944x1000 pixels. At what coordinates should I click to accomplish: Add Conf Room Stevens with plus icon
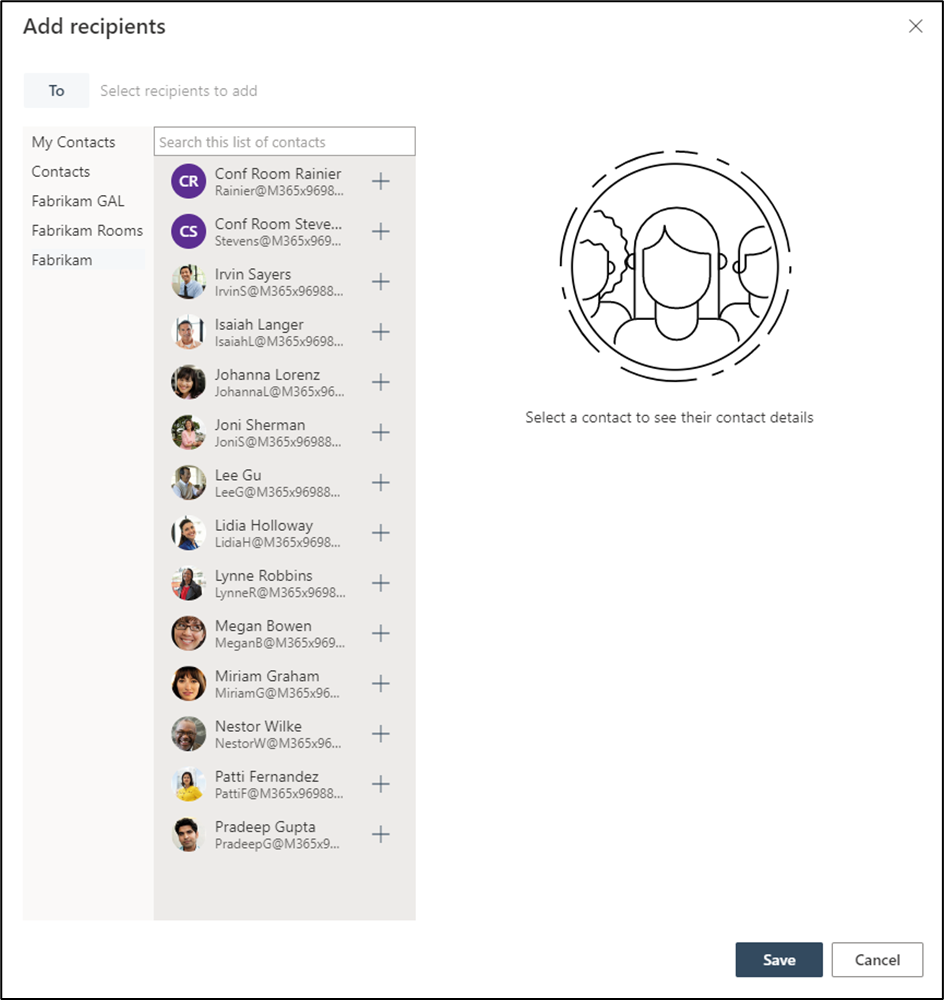pos(381,232)
